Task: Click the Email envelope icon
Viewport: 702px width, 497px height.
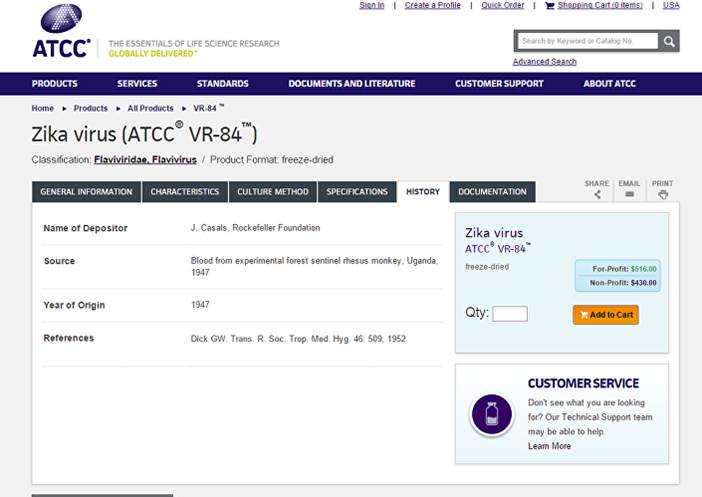Action: click(x=629, y=194)
